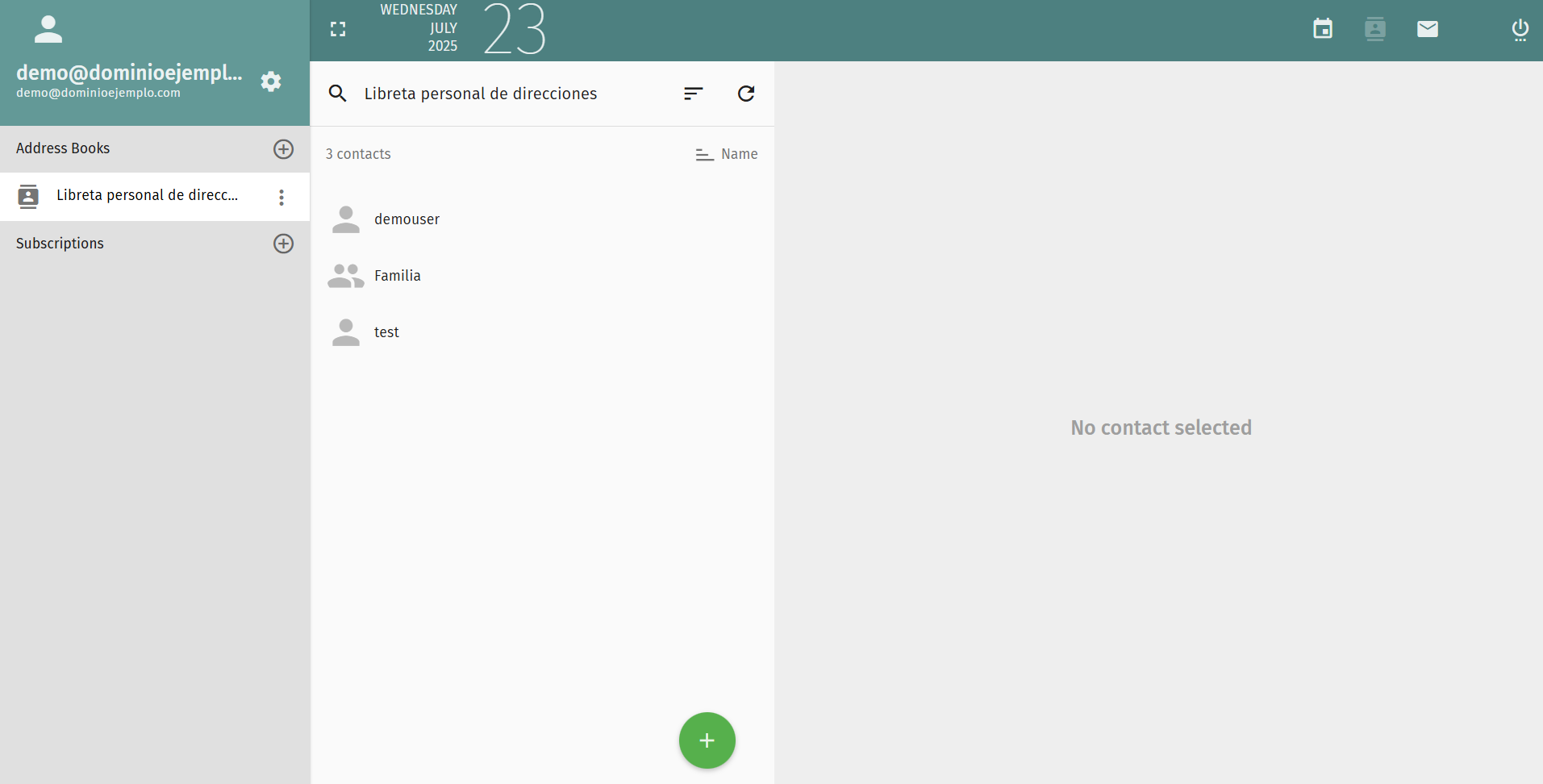This screenshot has width=1543, height=784.
Task: Open the Address Book module icon
Action: 1375,29
